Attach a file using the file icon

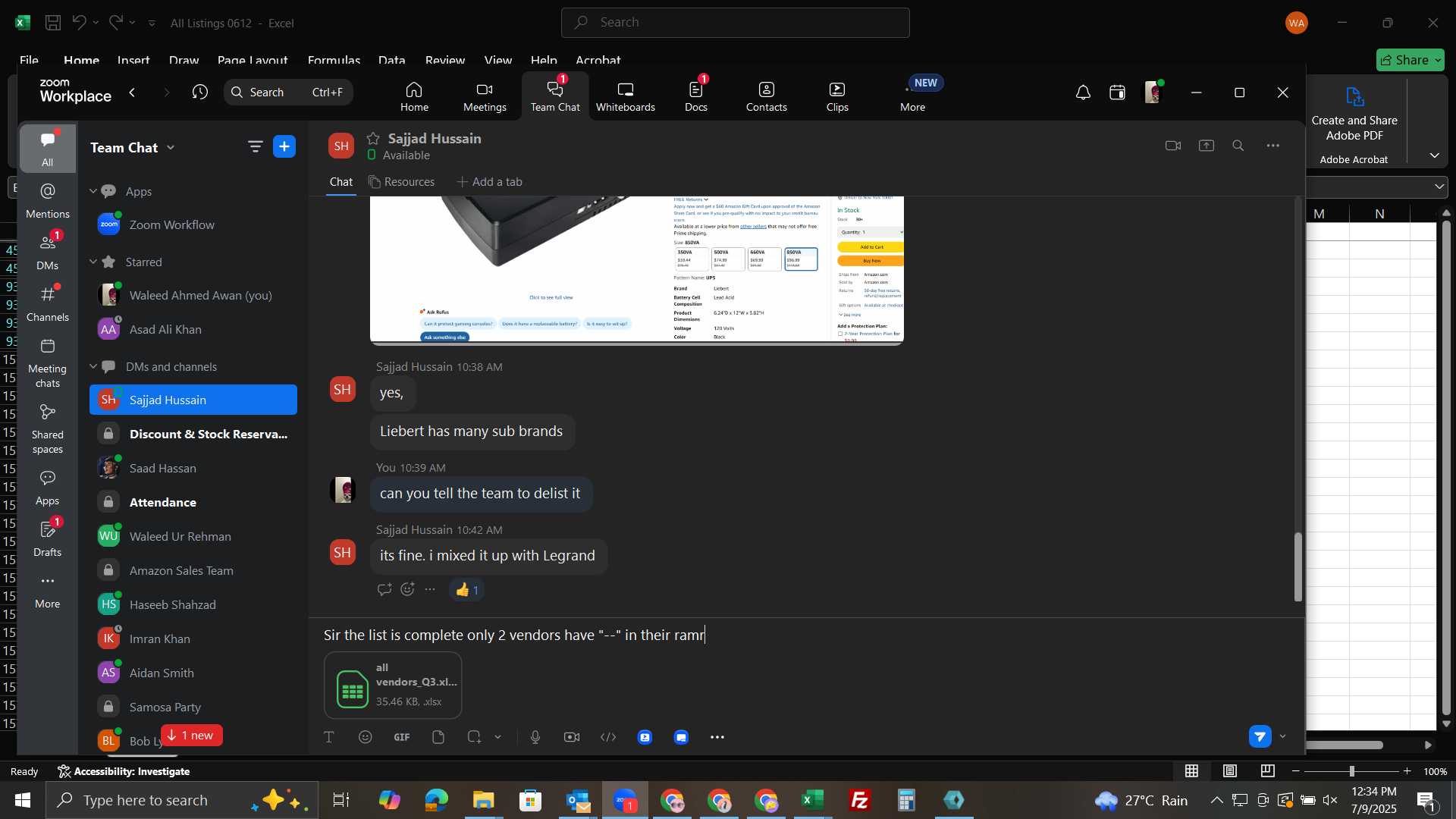pyautogui.click(x=438, y=737)
